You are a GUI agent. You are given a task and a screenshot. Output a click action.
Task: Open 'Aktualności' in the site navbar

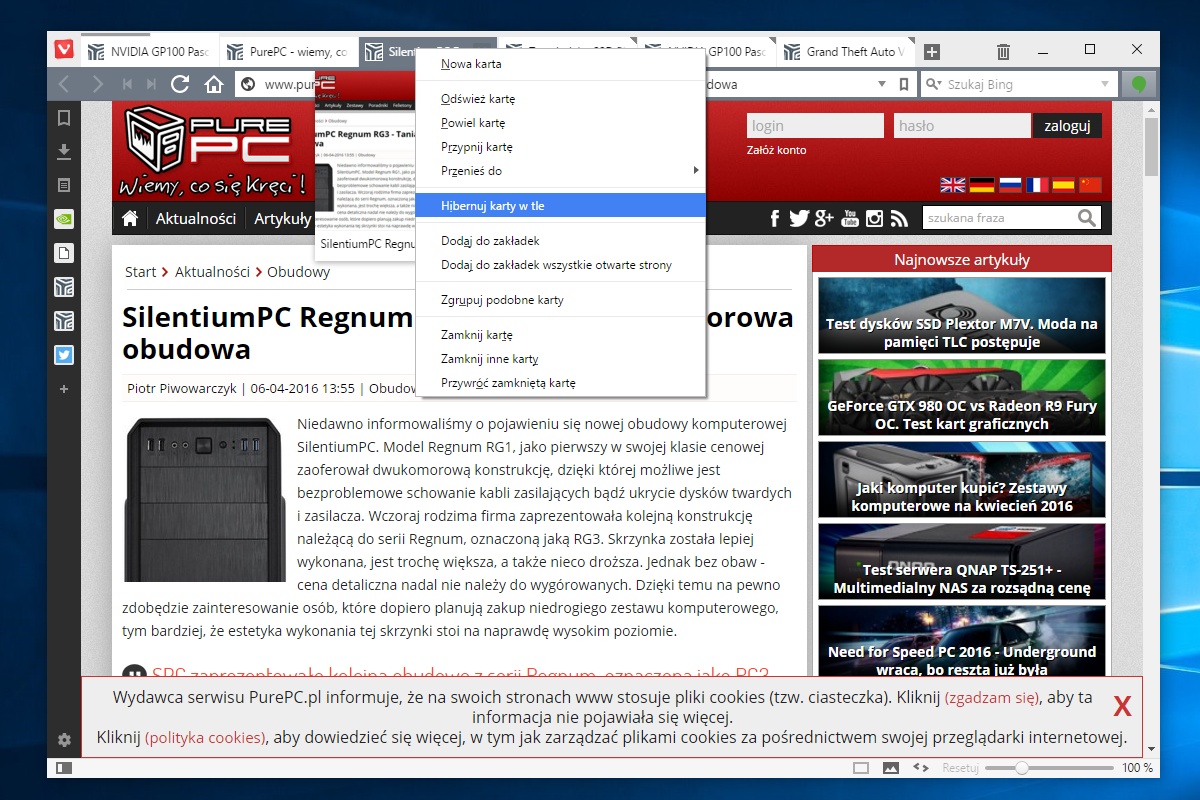[x=195, y=218]
